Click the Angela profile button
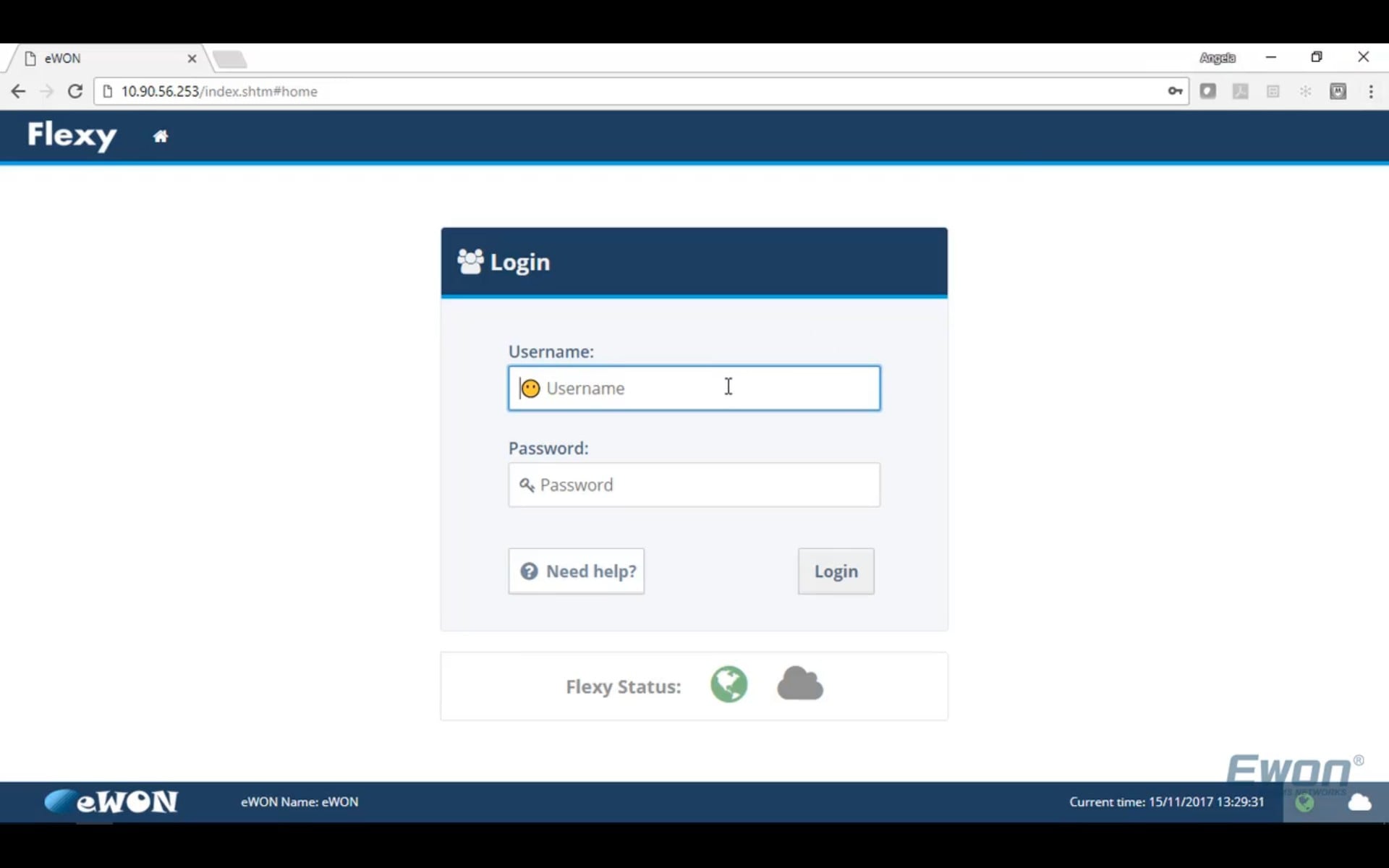1389x868 pixels. click(x=1218, y=58)
